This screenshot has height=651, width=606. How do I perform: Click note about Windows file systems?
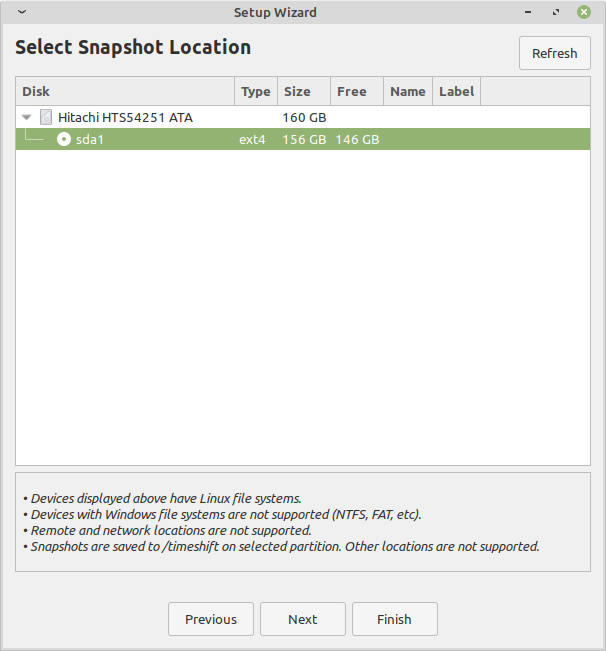[222, 514]
